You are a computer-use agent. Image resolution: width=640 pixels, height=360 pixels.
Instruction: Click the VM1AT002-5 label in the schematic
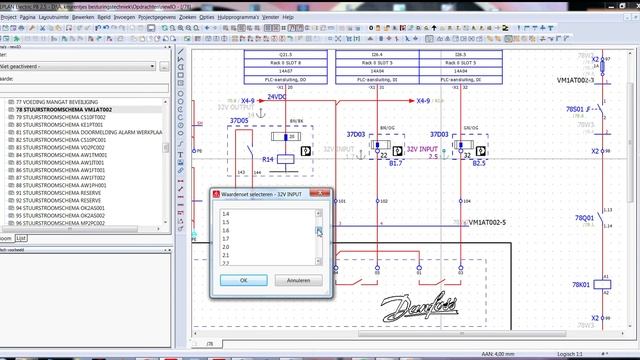tap(487, 222)
